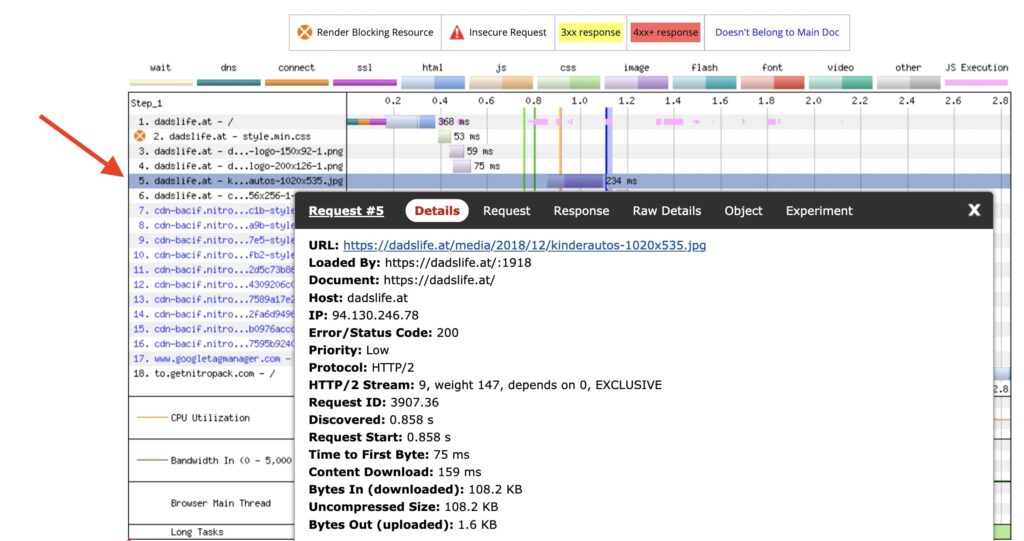
Task: Open the Response tab
Action: click(581, 211)
